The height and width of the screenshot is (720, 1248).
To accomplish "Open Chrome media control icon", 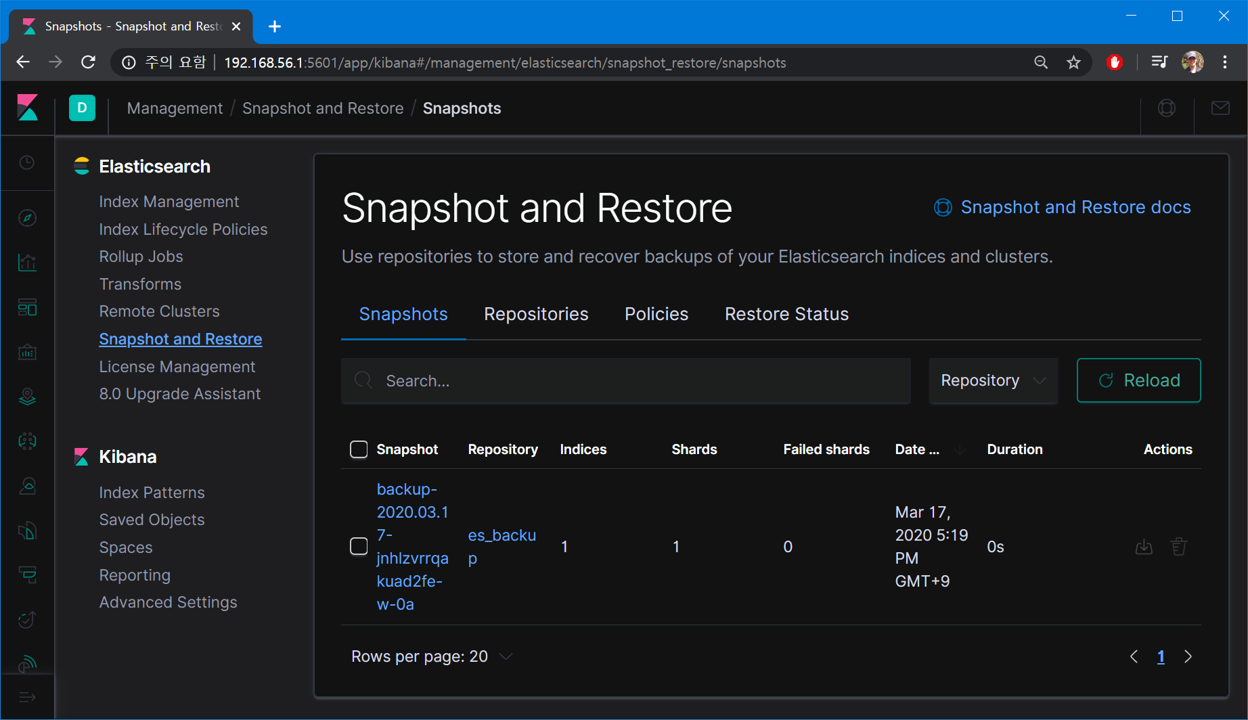I will [x=1159, y=62].
